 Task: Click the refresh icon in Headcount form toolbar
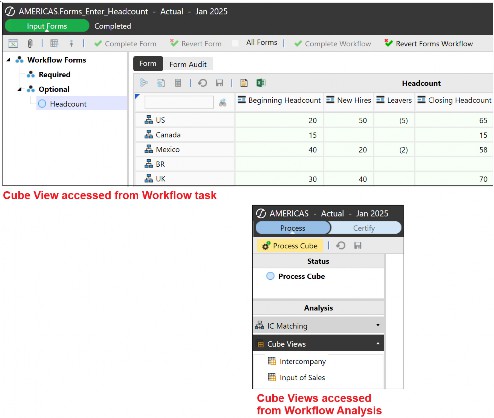click(202, 83)
